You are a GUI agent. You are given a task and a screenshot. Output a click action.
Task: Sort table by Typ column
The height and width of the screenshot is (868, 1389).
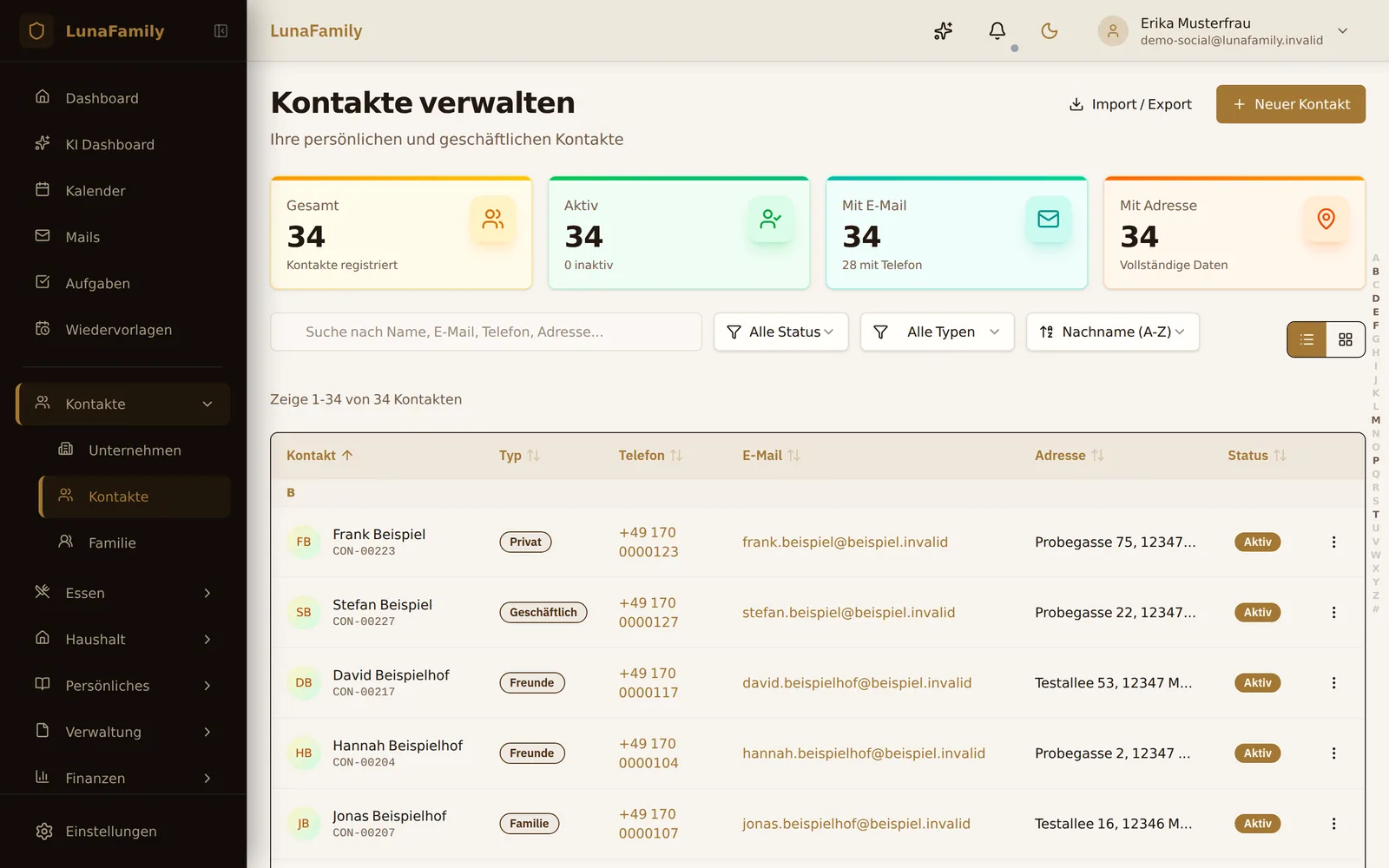pos(519,456)
